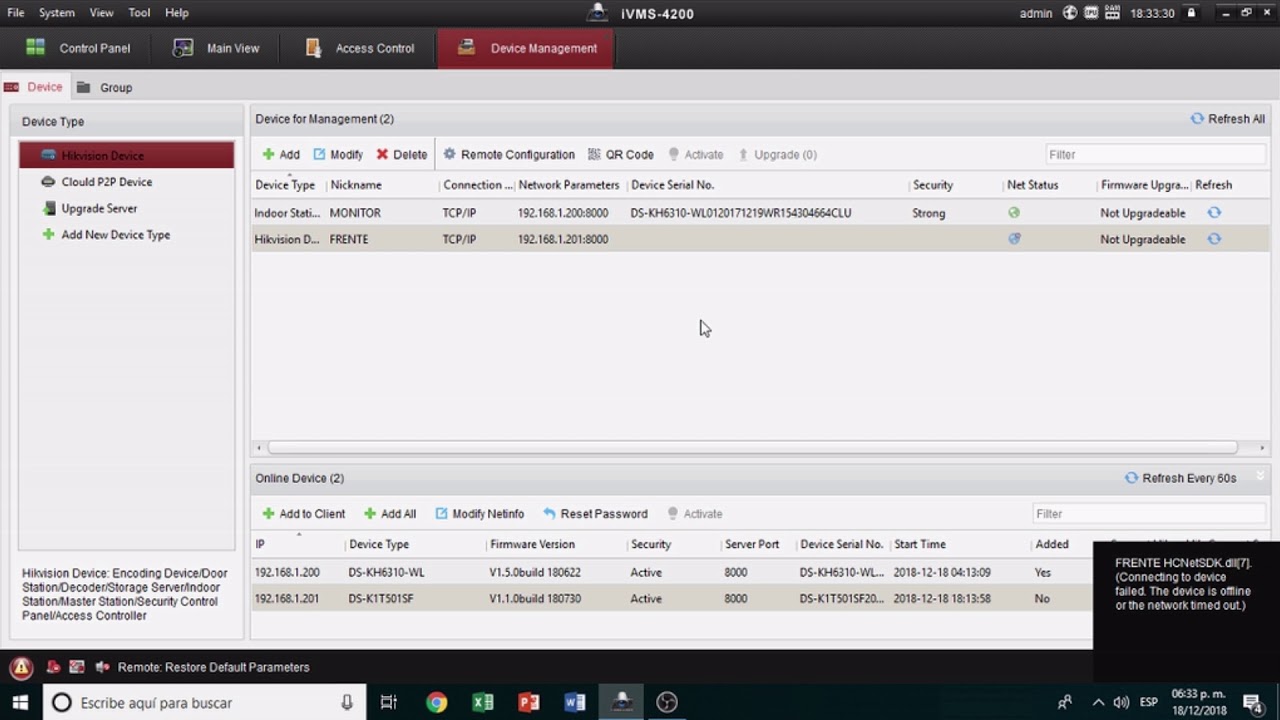
Task: Select Hikvision Device in device types
Action: coord(126,155)
